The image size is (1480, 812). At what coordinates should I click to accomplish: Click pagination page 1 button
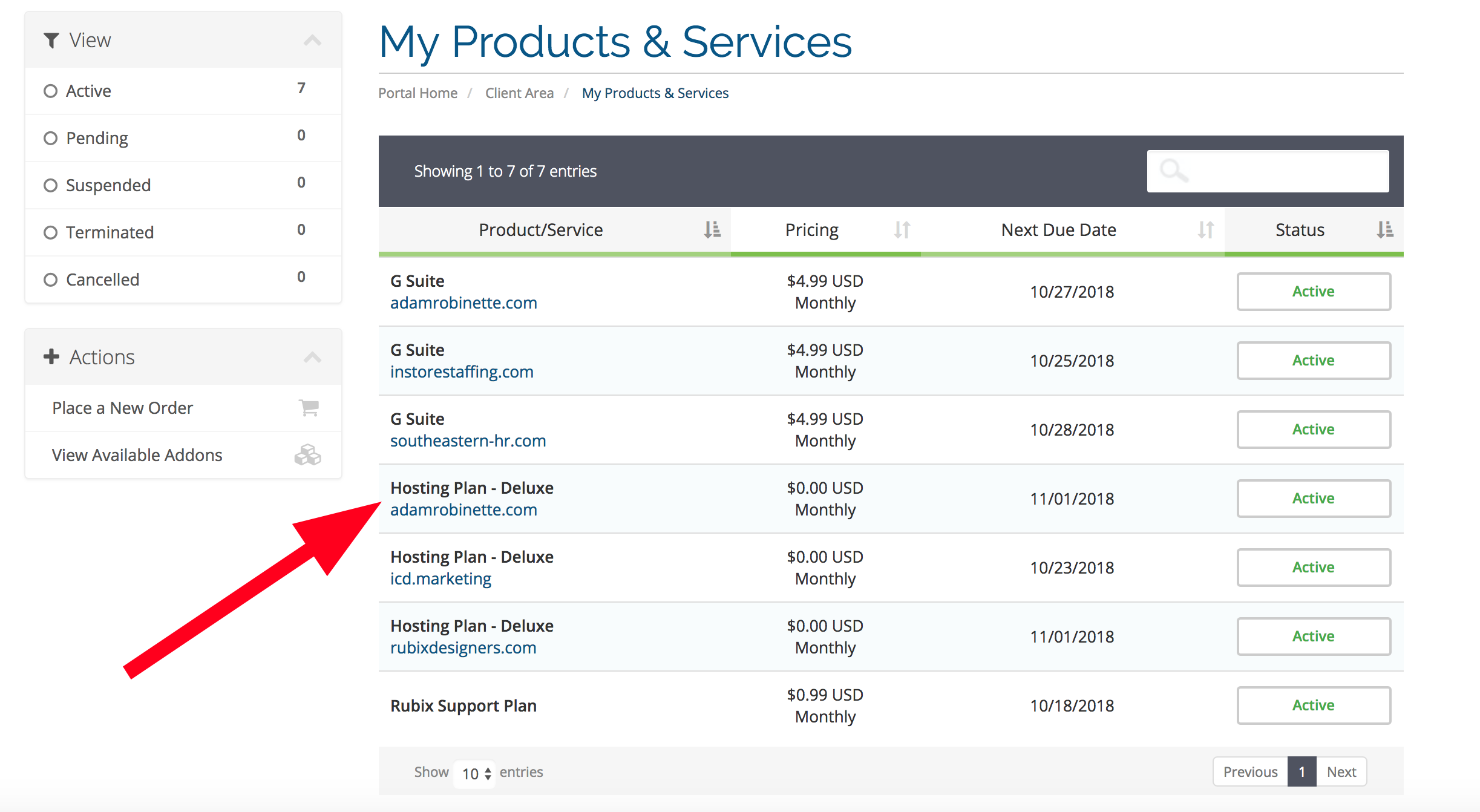pos(1302,772)
